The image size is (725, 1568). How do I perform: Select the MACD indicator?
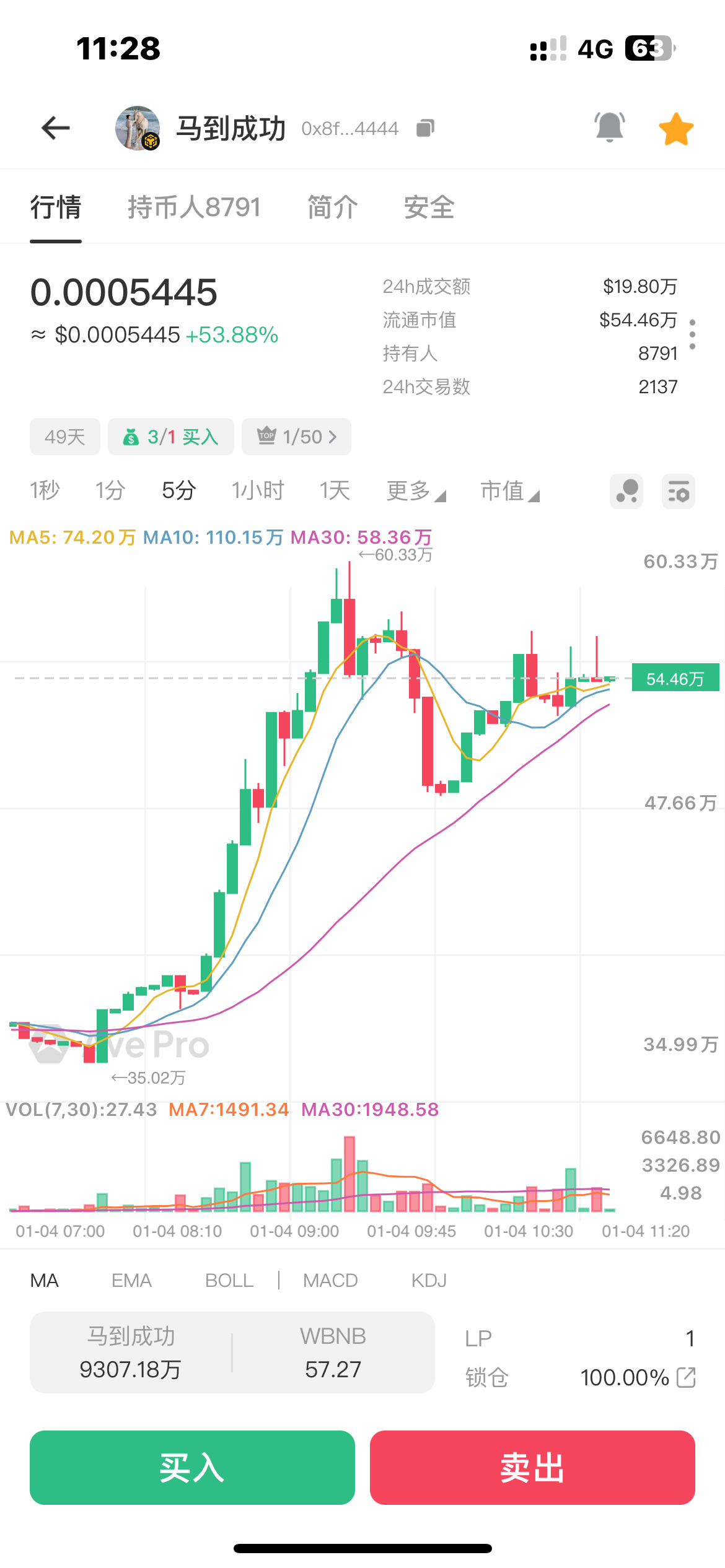tap(330, 1280)
